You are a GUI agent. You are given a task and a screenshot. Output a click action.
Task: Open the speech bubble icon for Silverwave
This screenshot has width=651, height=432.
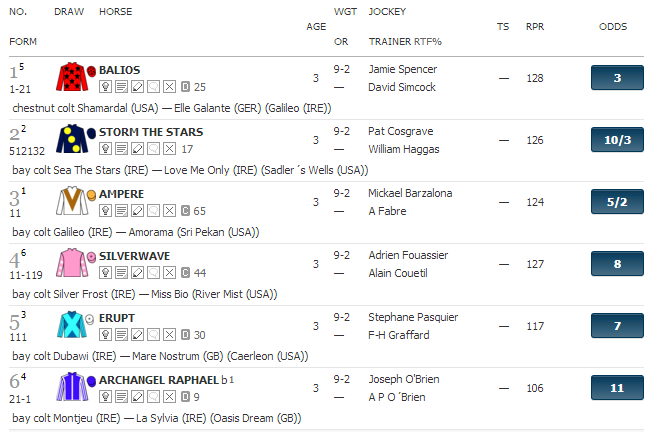coord(153,273)
